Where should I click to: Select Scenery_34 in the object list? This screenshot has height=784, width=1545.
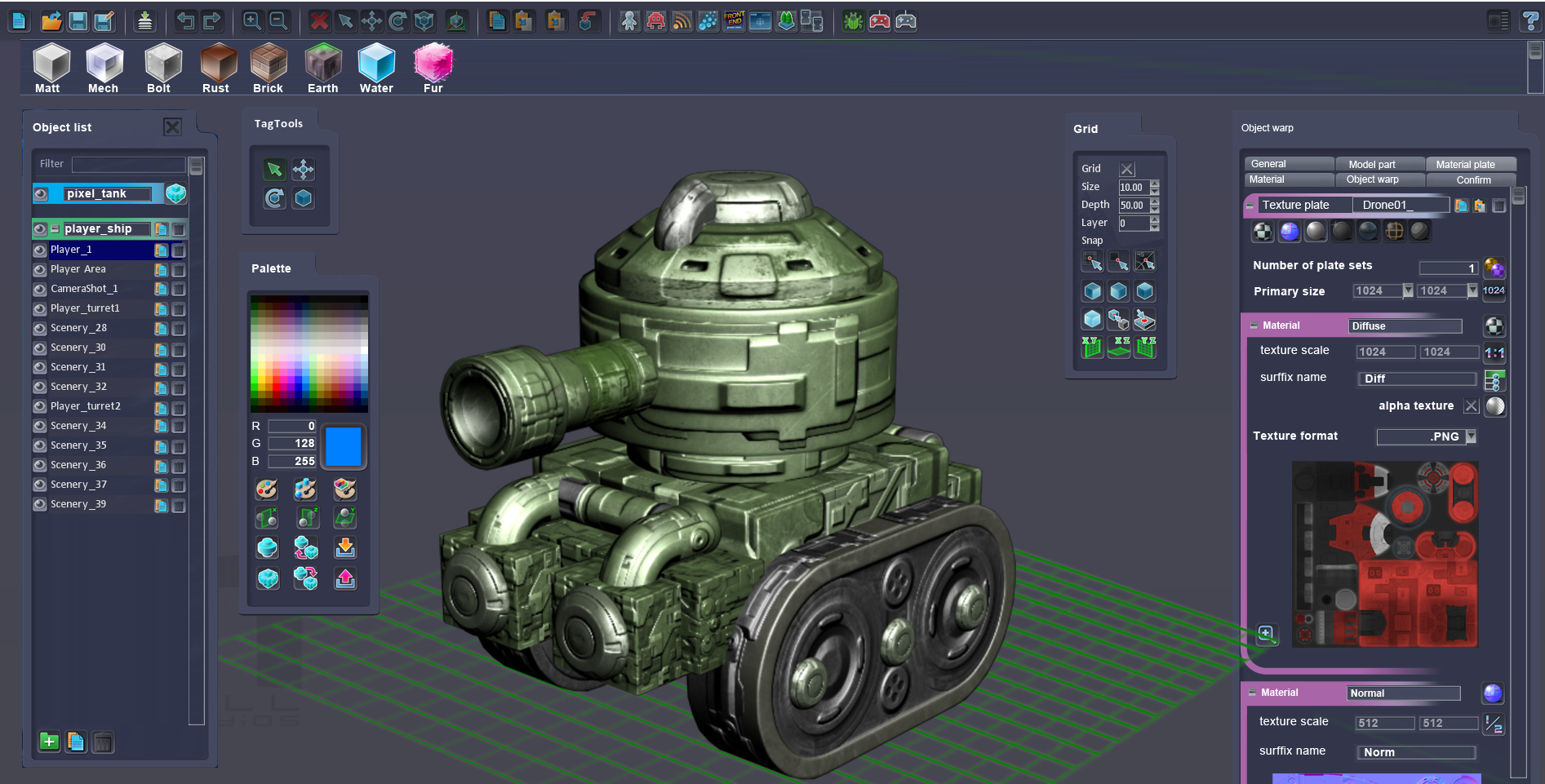[78, 426]
